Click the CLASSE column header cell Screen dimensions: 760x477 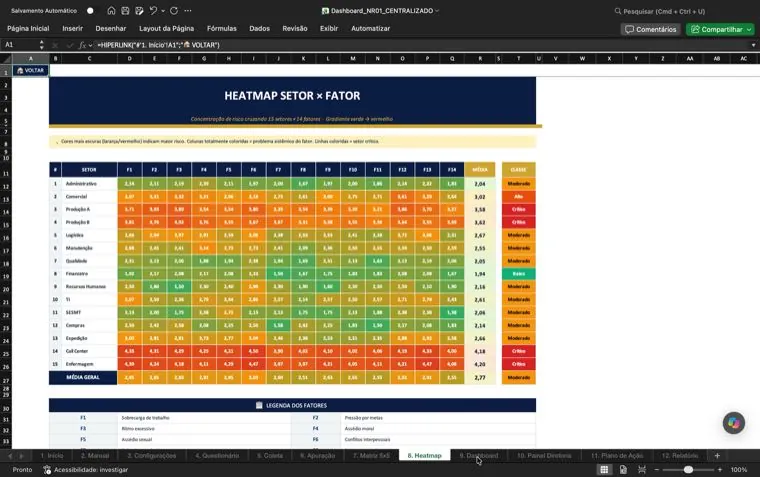click(518, 170)
